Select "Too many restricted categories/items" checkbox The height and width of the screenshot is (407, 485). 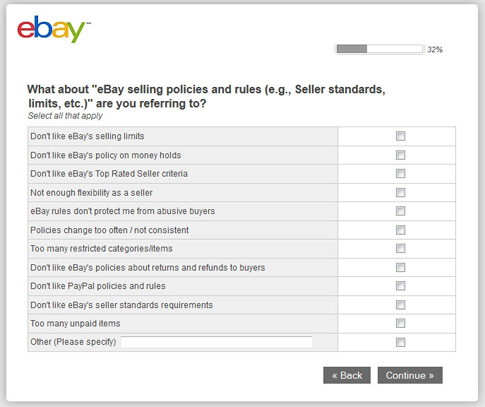[x=400, y=248]
